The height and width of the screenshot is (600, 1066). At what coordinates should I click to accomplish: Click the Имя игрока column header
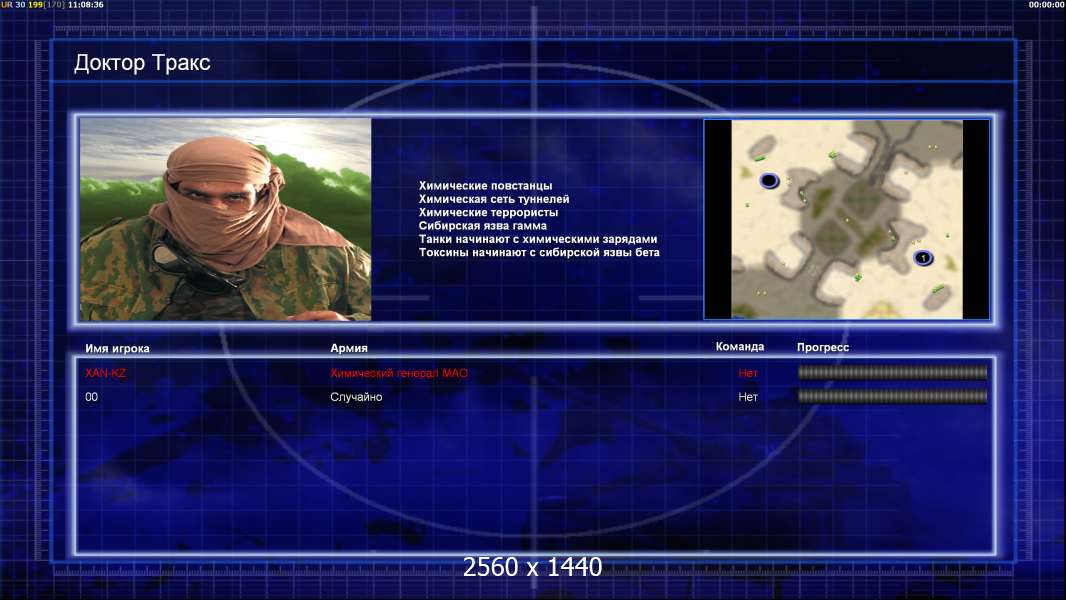pyautogui.click(x=117, y=349)
